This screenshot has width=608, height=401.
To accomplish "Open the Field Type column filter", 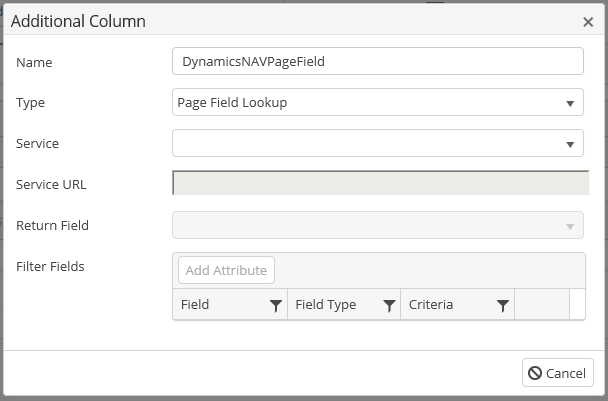I will point(389,306).
